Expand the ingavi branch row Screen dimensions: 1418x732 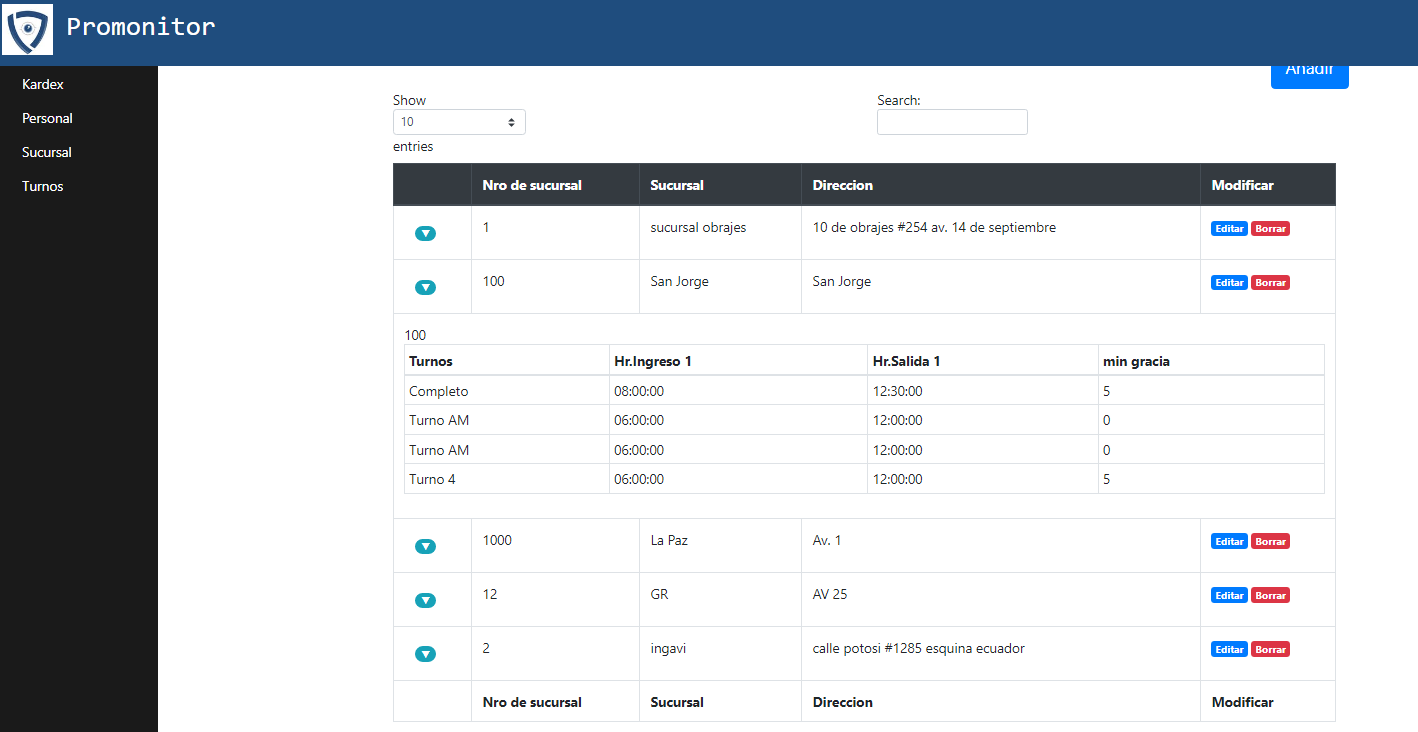pos(425,654)
